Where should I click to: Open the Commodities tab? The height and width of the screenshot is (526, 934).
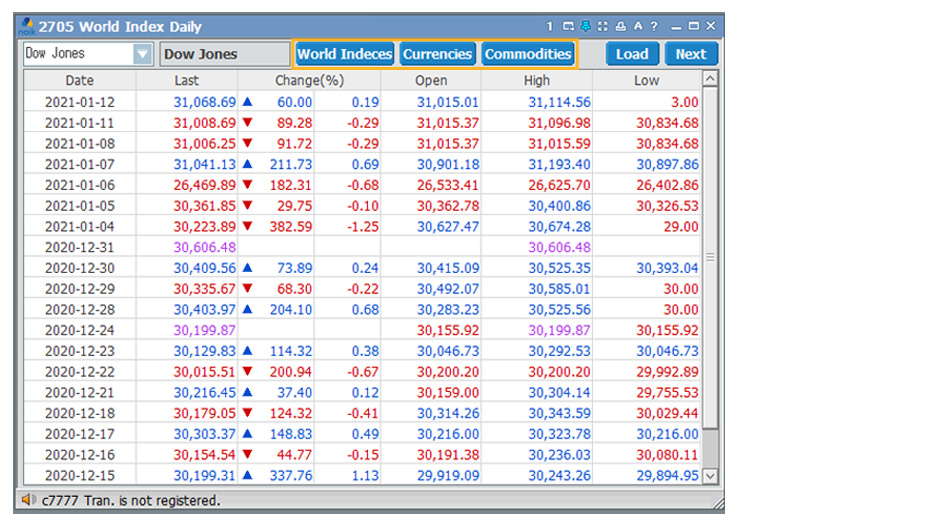click(528, 54)
